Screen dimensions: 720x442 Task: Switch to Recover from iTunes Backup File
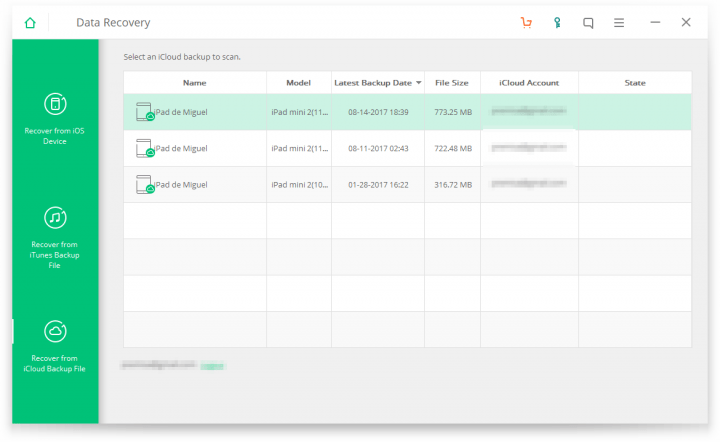click(x=55, y=255)
